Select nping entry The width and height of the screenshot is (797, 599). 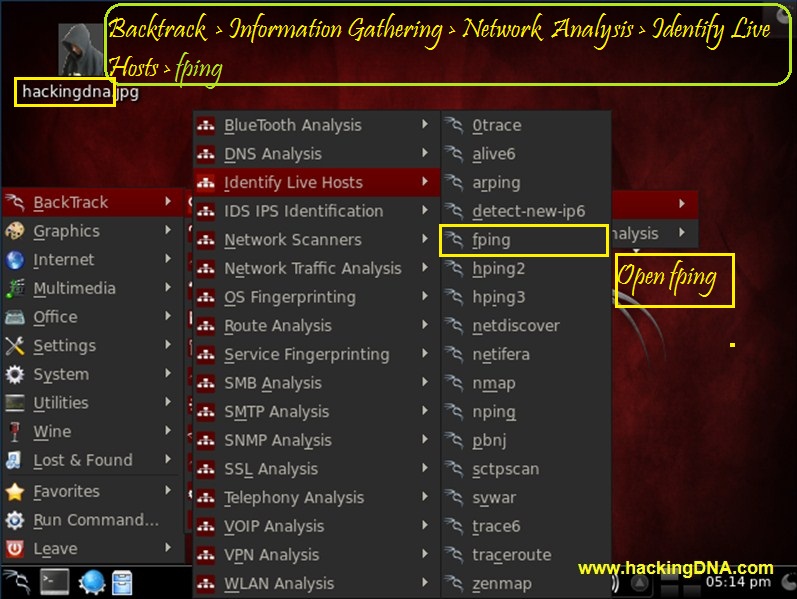pyautogui.click(x=526, y=411)
